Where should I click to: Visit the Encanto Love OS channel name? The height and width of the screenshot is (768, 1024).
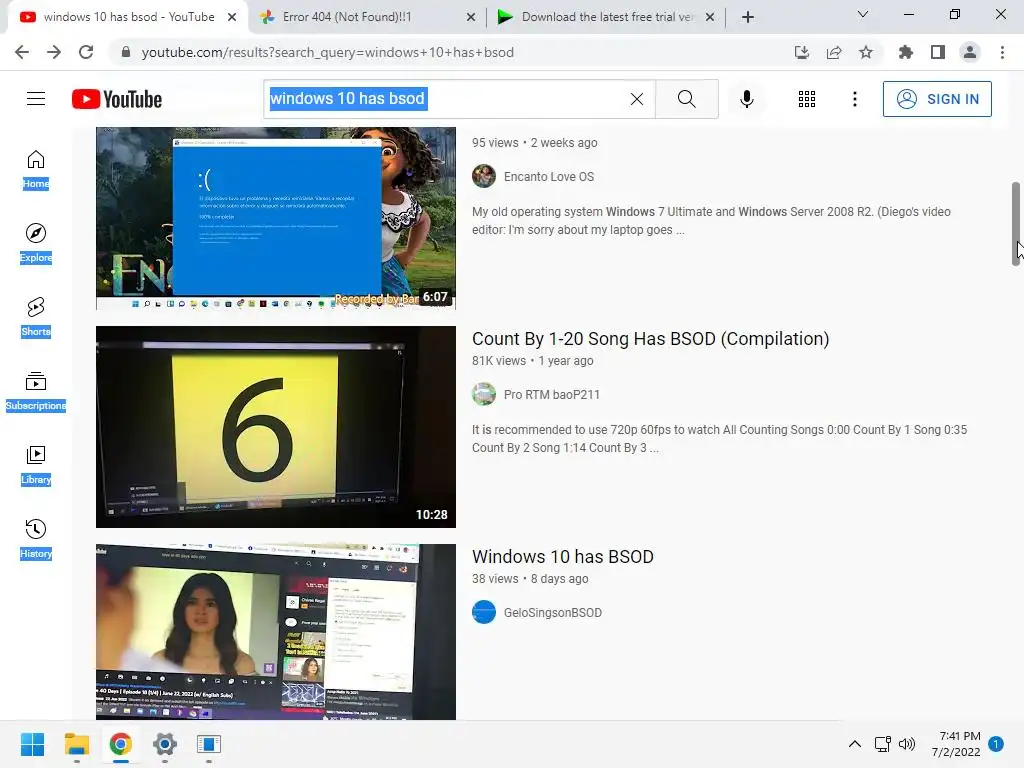[549, 176]
